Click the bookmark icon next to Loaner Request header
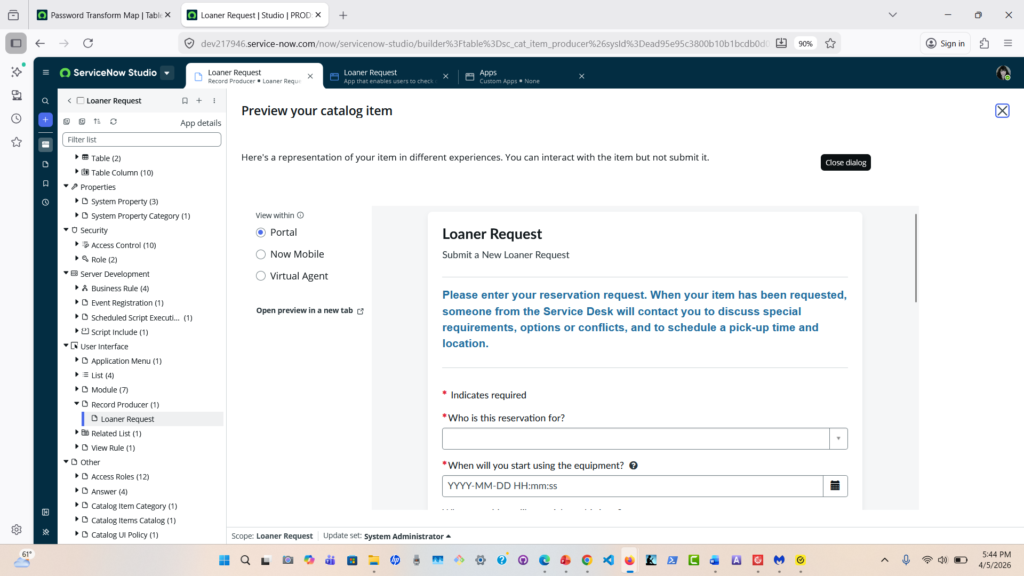This screenshot has width=1024, height=576. pos(184,101)
